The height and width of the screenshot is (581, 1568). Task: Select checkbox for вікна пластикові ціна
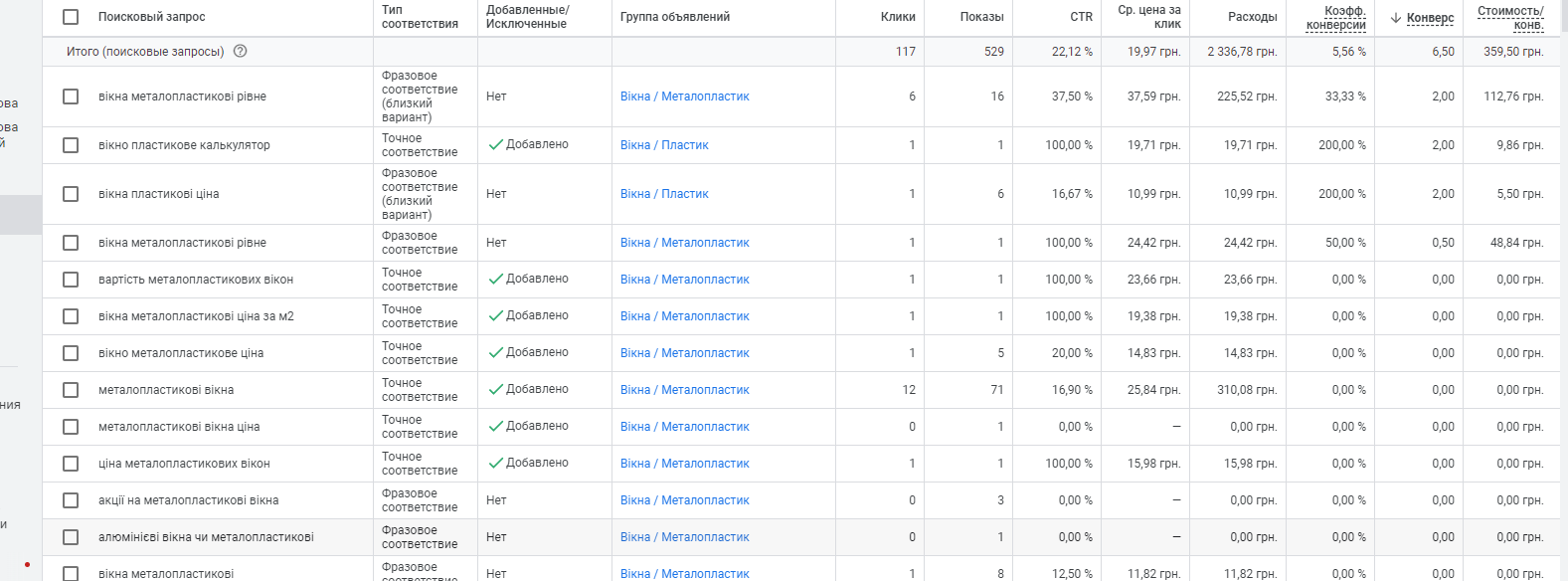(71, 194)
